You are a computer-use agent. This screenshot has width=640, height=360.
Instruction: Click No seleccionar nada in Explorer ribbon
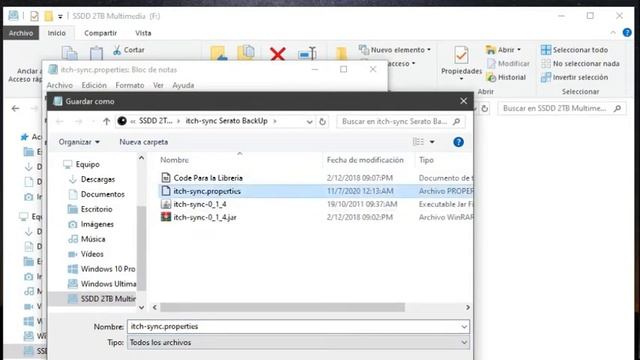pyautogui.click(x=580, y=64)
